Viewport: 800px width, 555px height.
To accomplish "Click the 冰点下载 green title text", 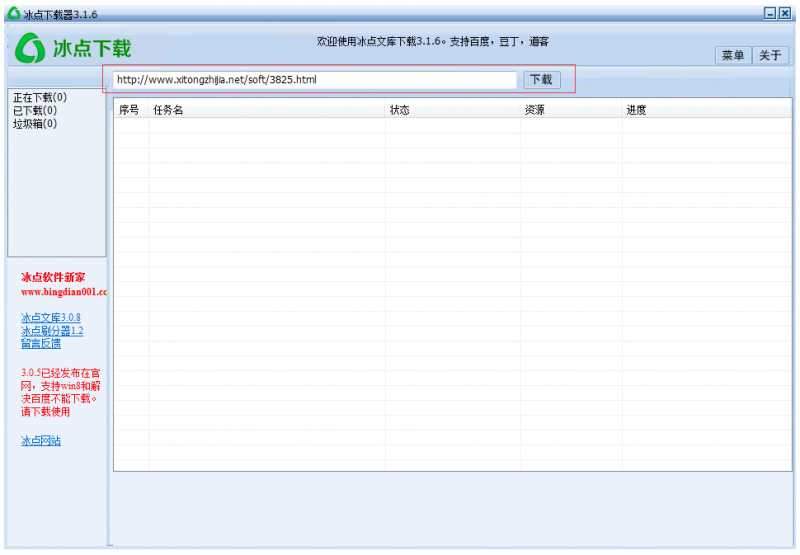I will pyautogui.click(x=92, y=48).
